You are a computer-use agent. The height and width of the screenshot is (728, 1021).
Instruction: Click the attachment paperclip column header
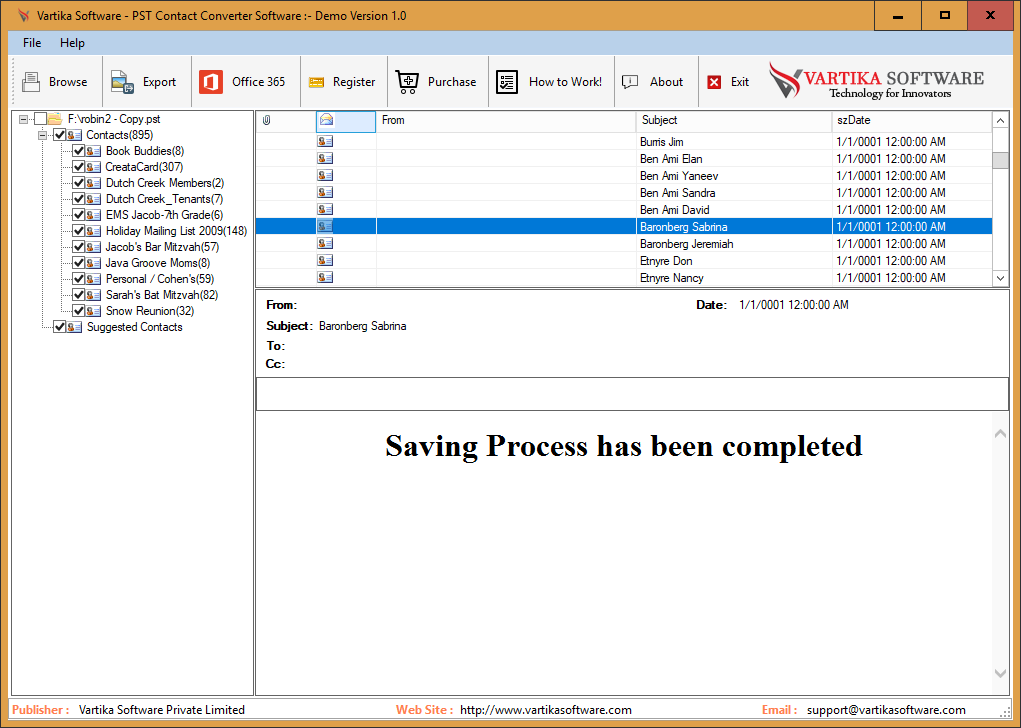(266, 120)
